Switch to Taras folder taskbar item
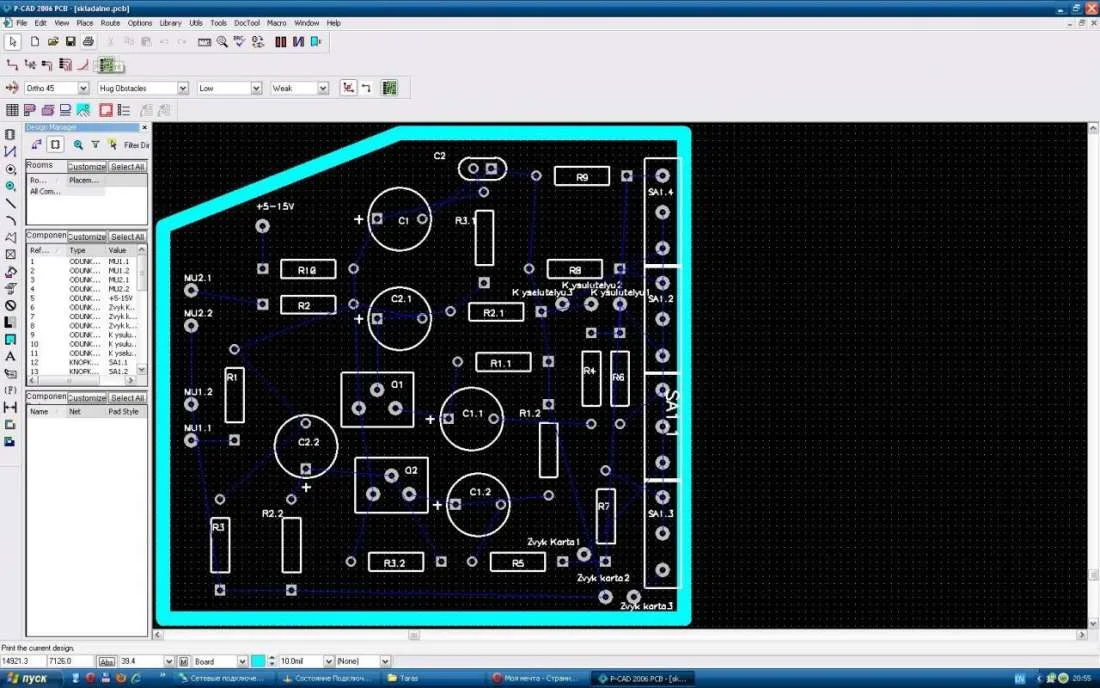1100x688 pixels. pos(433,678)
